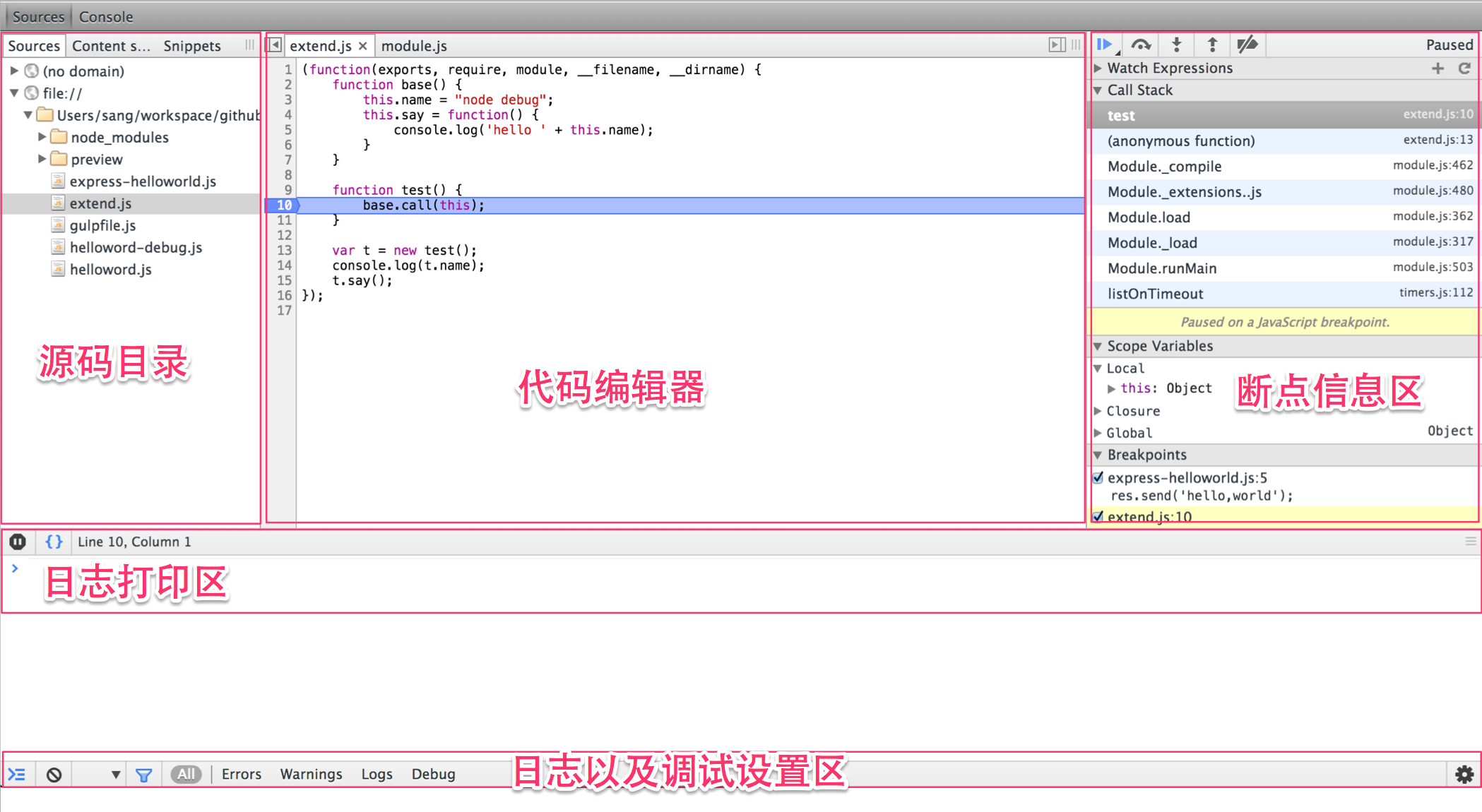Expand the Closure scope variables
The height and width of the screenshot is (812, 1482).
coord(1098,411)
